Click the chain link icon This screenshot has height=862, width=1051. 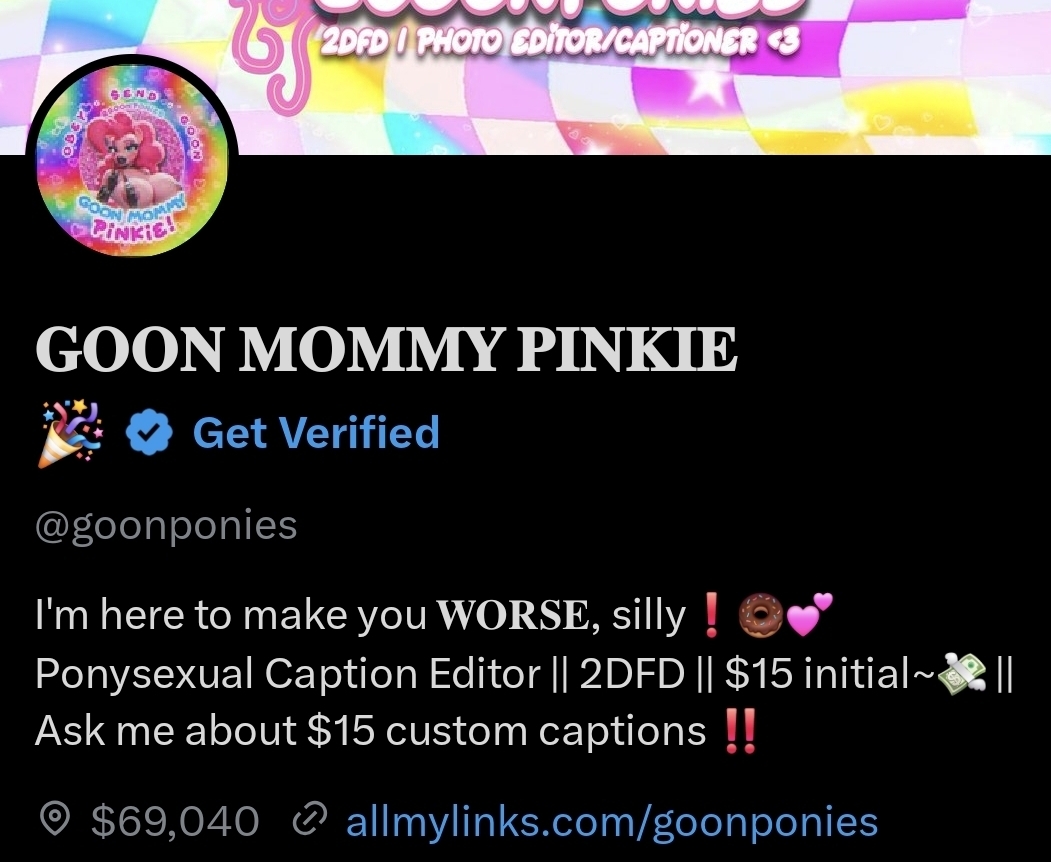(308, 822)
